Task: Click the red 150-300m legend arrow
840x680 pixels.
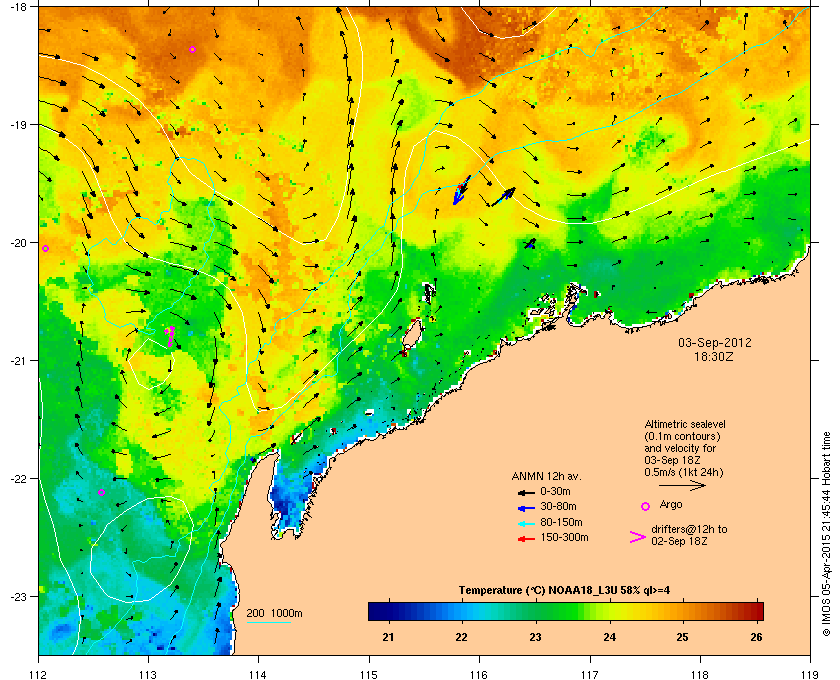Action: tap(526, 539)
